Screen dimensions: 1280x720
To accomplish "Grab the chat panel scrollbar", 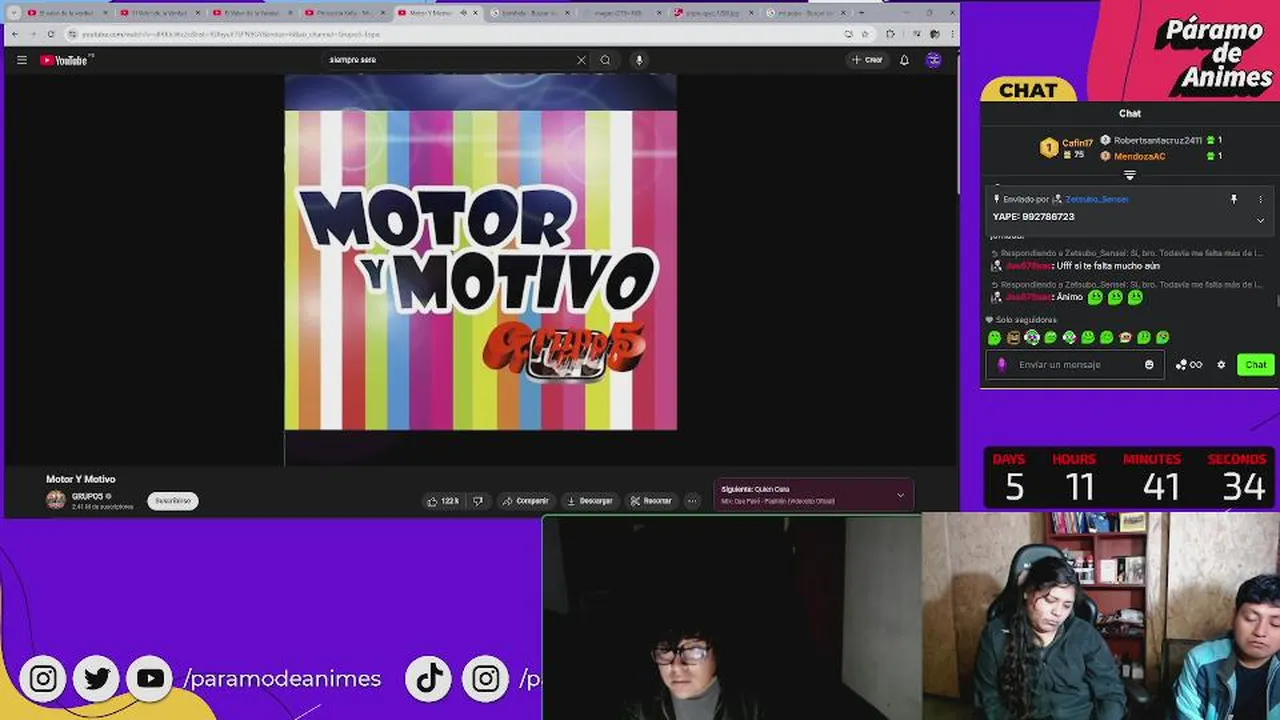I will coord(1277,301).
